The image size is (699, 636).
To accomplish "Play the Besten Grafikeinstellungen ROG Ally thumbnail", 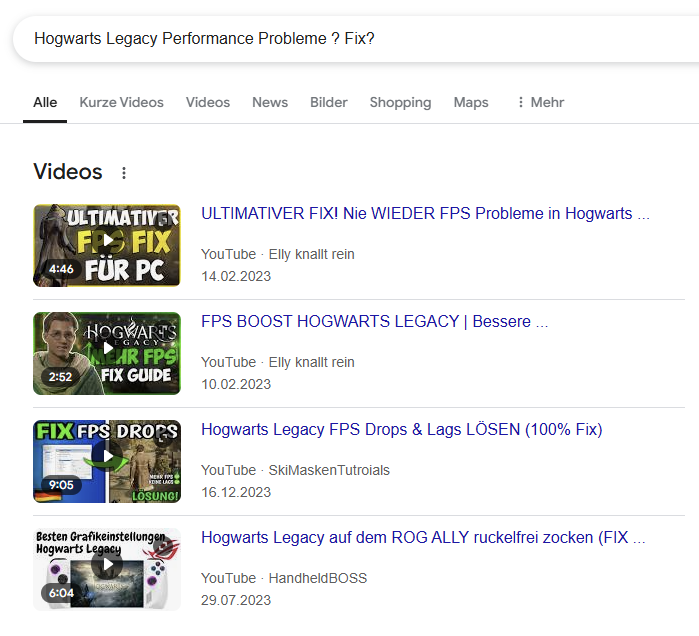I will click(107, 569).
